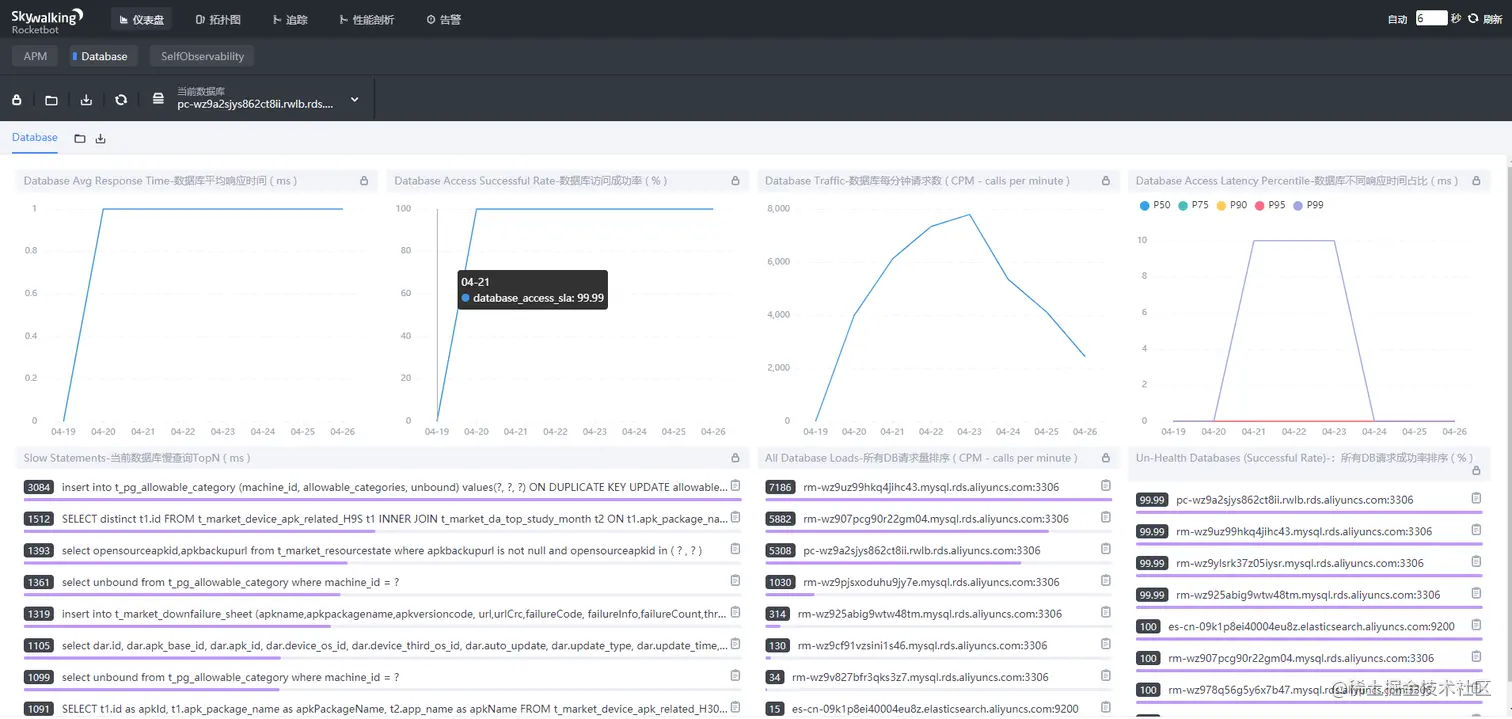Viewport: 1512px width, 719px height.
Task: Copy rm-wz9uz99hkq4jihc43 entry in Database Loads
Action: coord(1105,485)
